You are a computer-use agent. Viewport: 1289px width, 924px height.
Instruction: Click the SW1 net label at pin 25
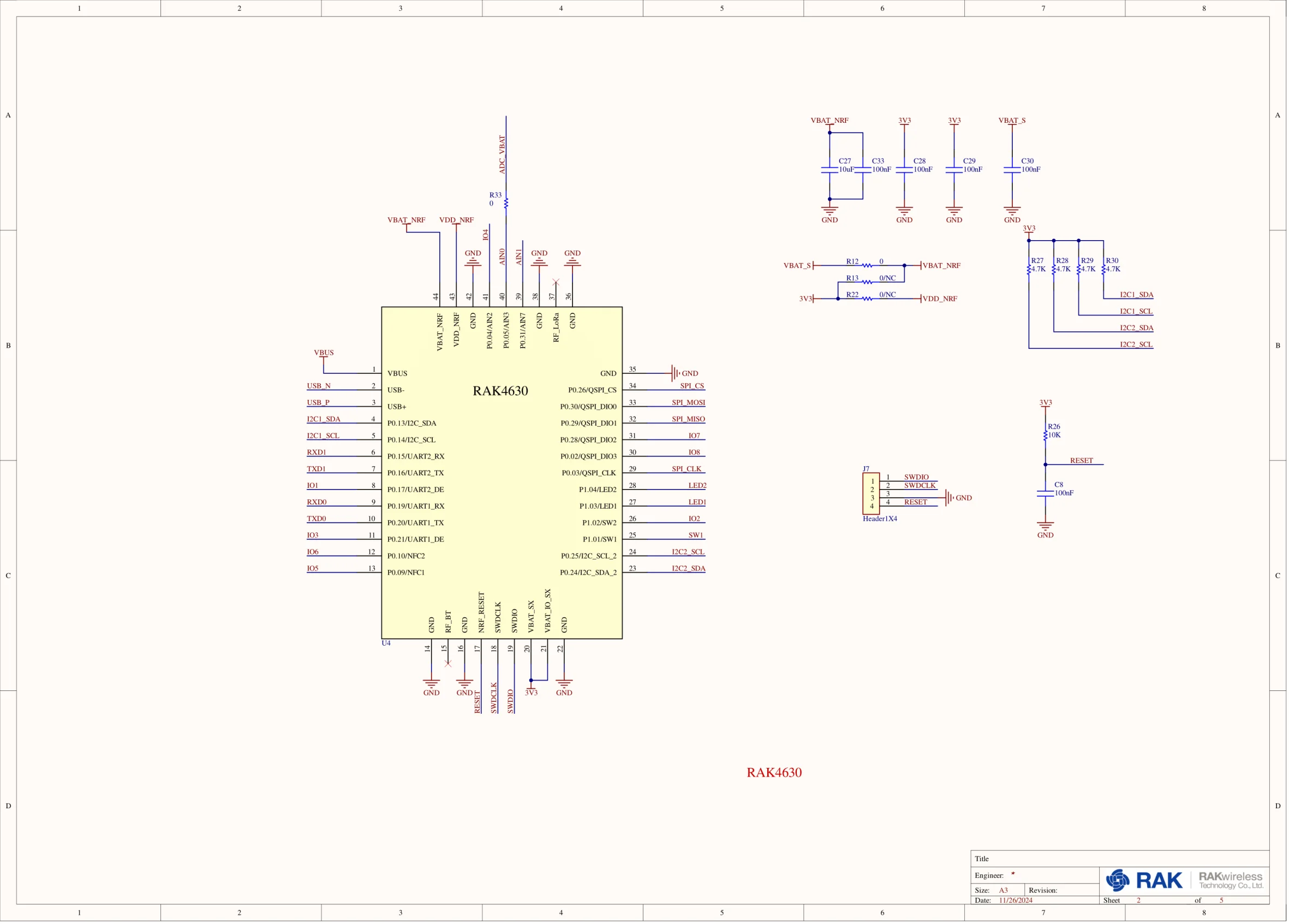pos(695,535)
